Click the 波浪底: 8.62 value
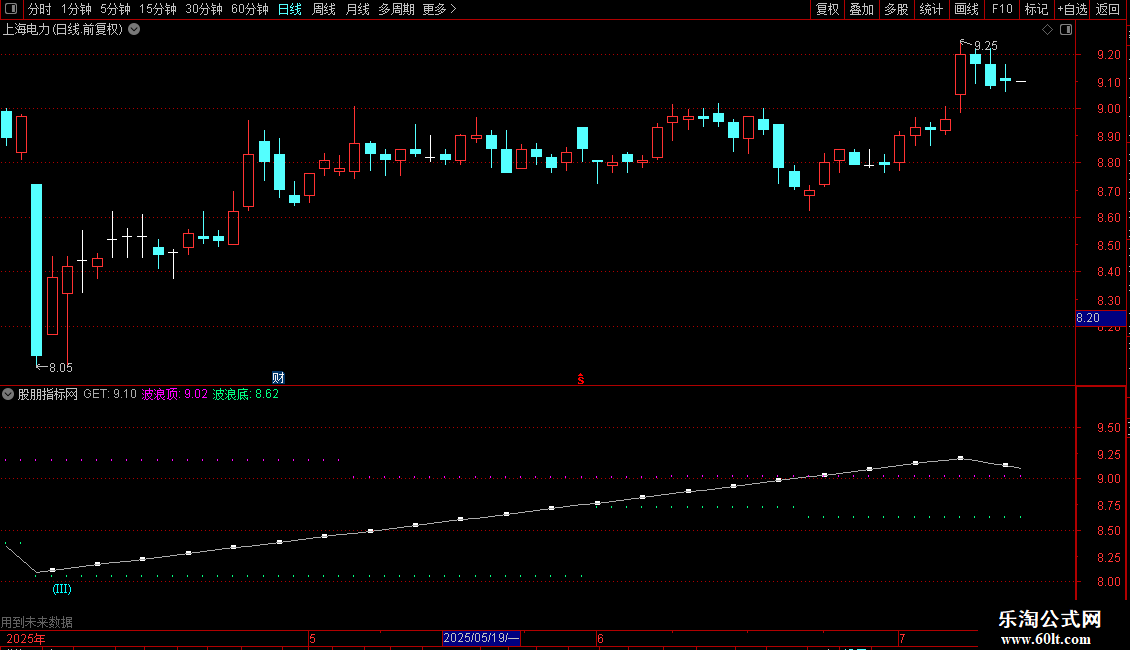 click(x=245, y=394)
